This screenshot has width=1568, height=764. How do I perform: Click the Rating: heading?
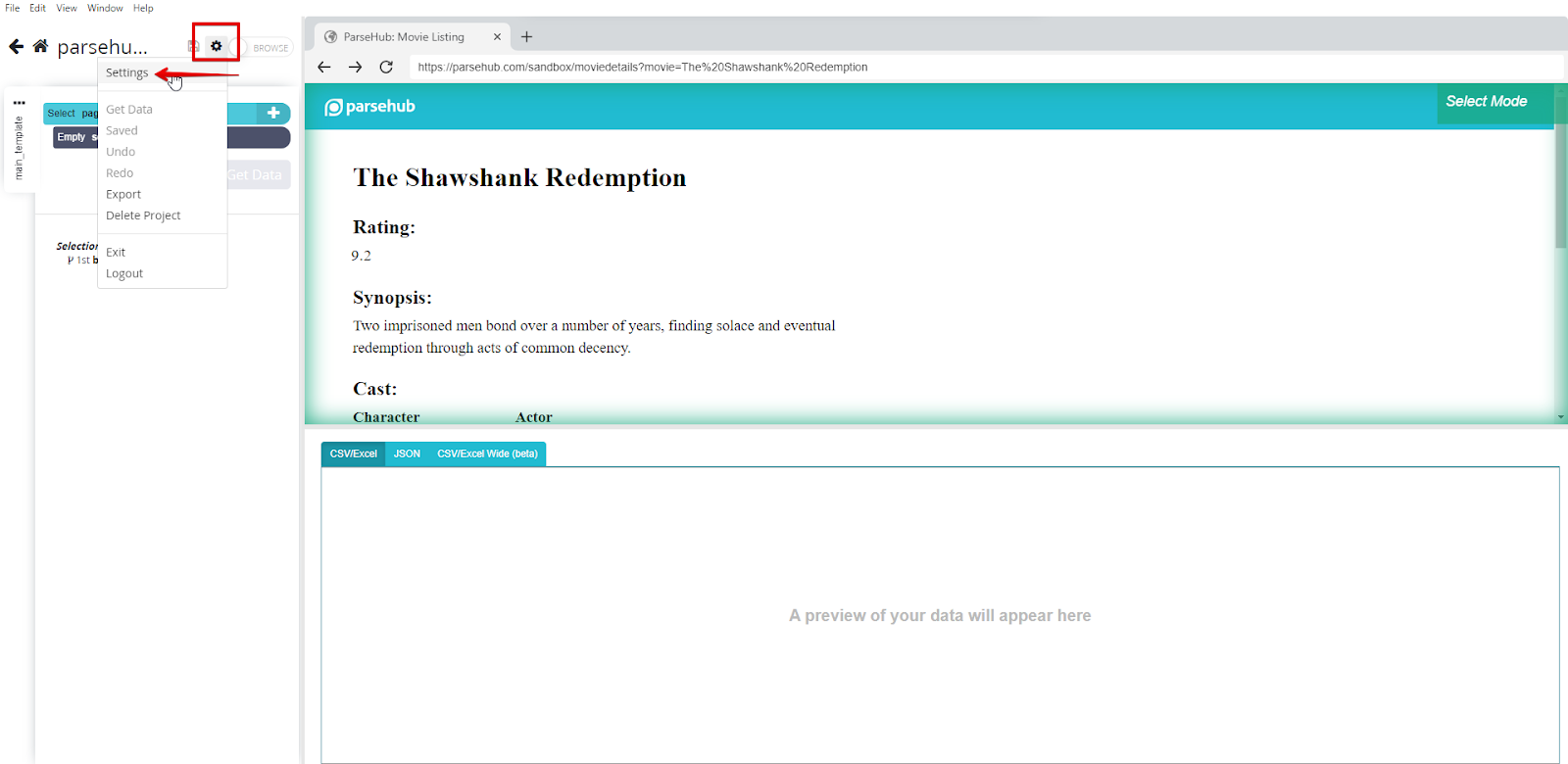[384, 227]
